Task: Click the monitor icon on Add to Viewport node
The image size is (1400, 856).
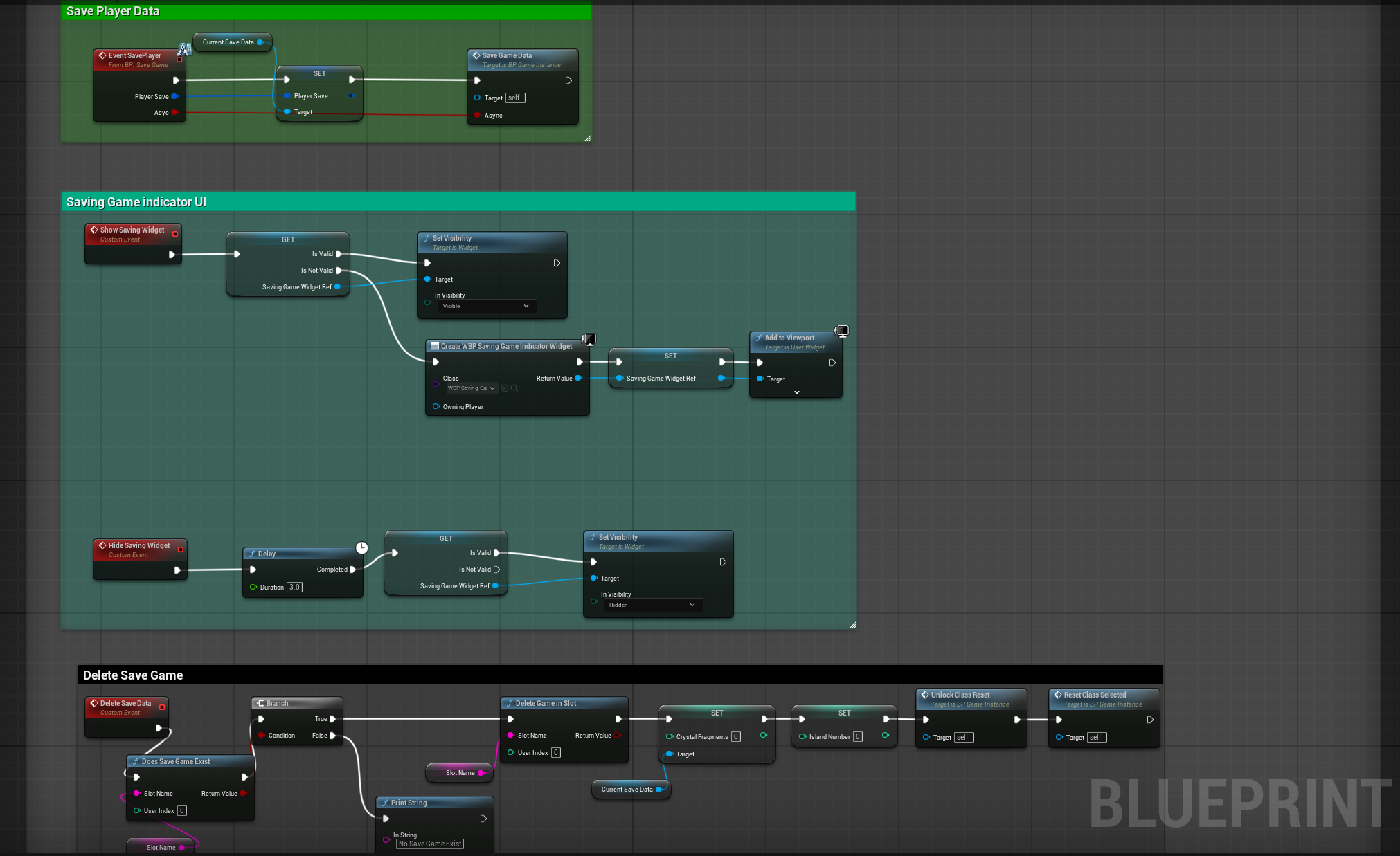Action: click(x=842, y=331)
